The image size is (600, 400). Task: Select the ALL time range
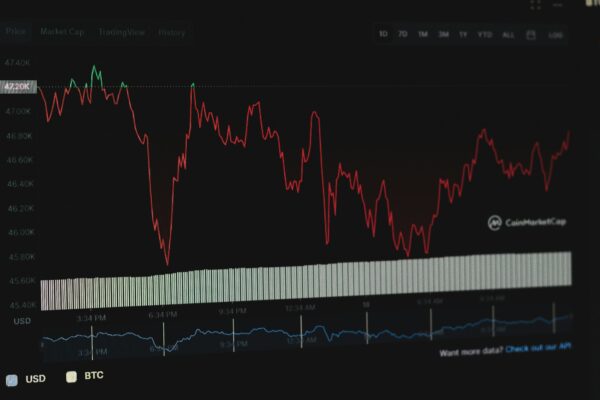(x=508, y=35)
